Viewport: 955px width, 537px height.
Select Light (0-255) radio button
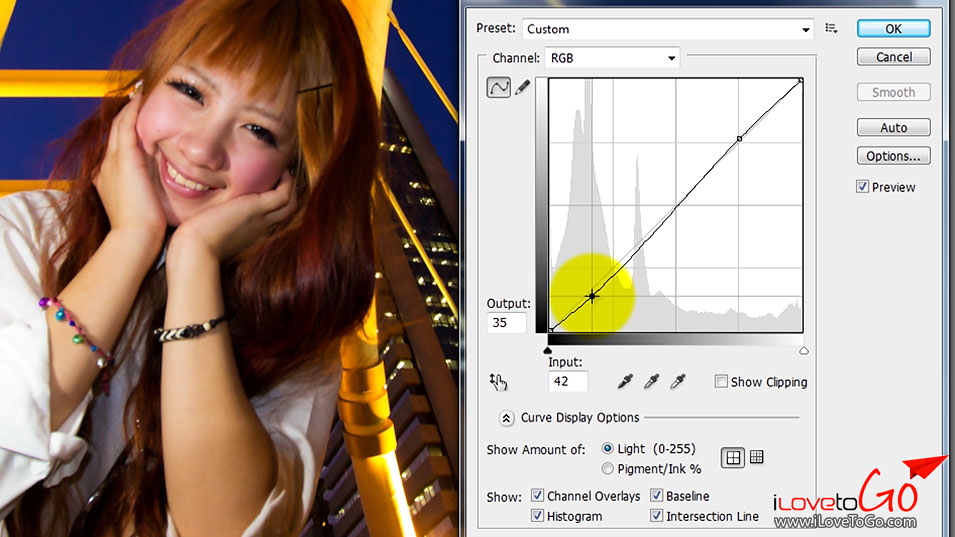[x=607, y=448]
